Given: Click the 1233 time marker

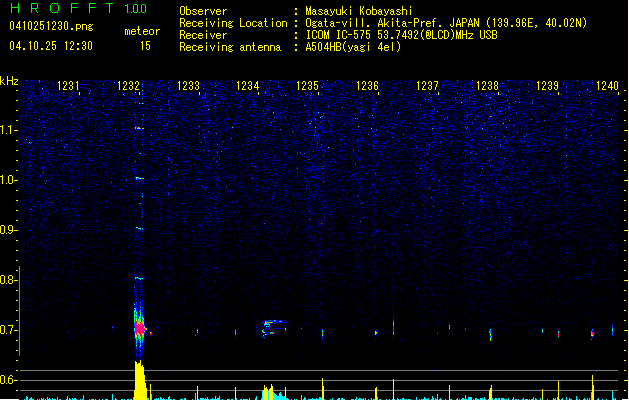Looking at the screenshot, I should pos(188,86).
